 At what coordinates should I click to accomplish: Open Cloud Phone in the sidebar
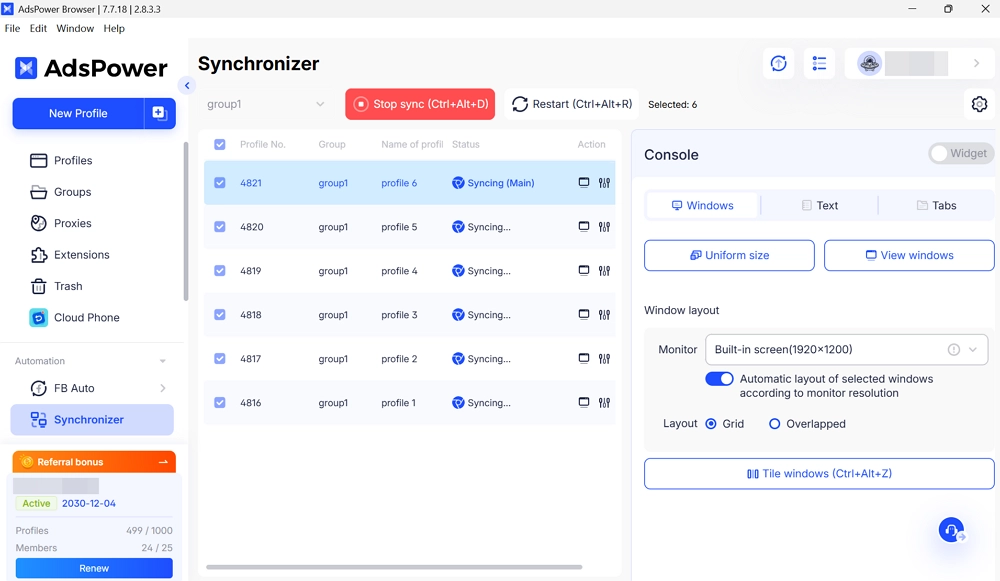(86, 318)
